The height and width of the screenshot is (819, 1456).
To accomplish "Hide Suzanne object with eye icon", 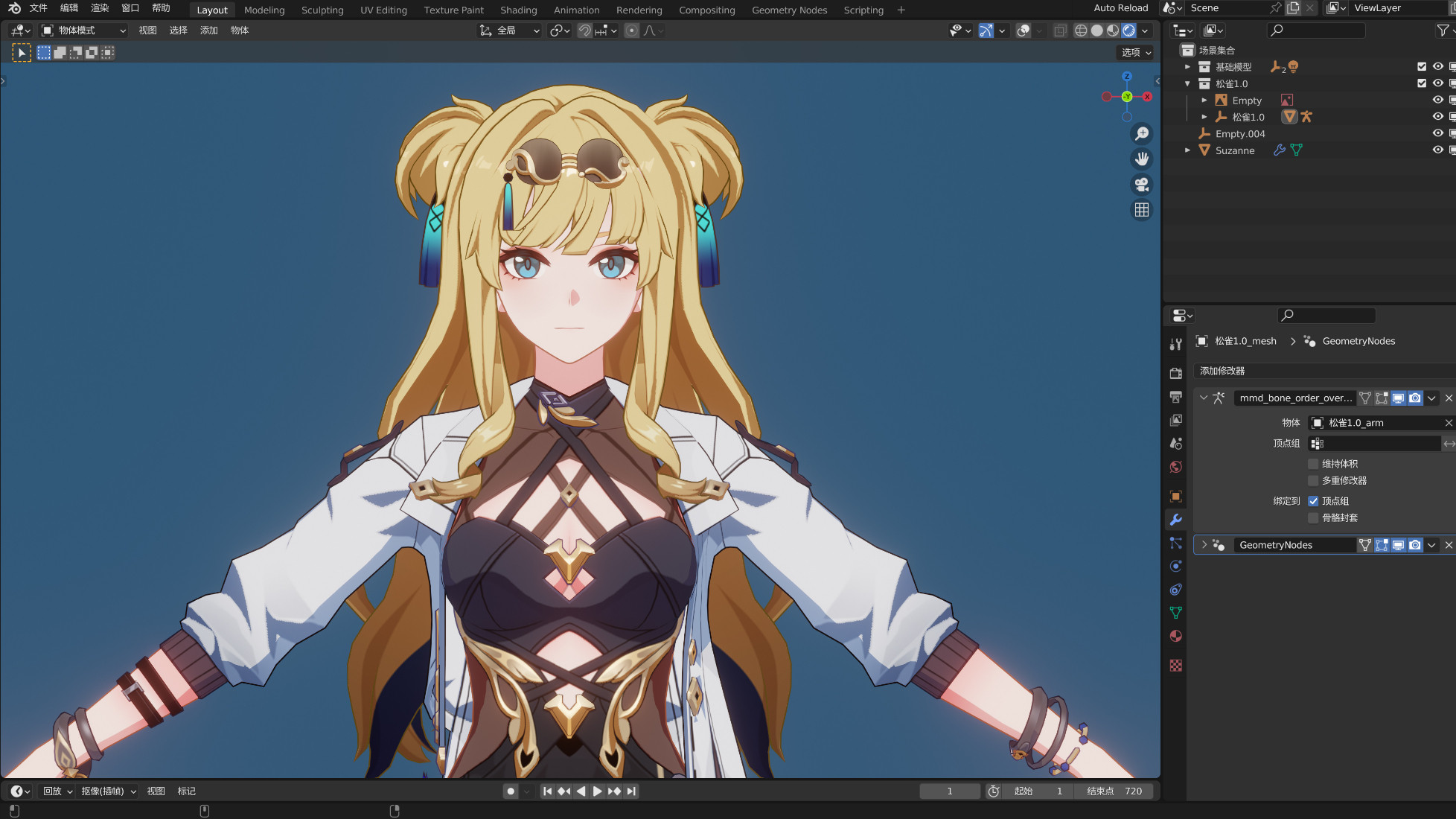I will (x=1437, y=150).
